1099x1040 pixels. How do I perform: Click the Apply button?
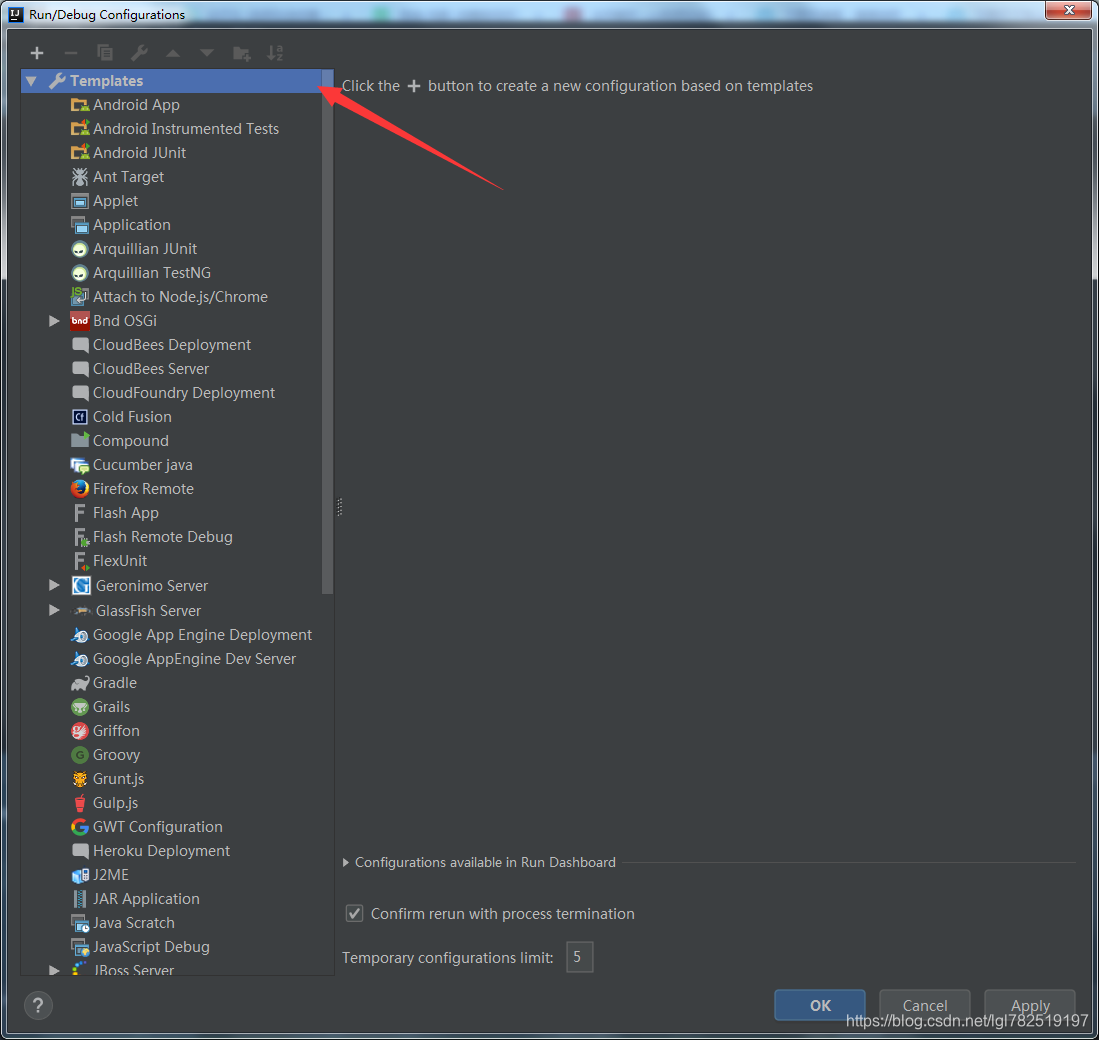[1030, 1006]
